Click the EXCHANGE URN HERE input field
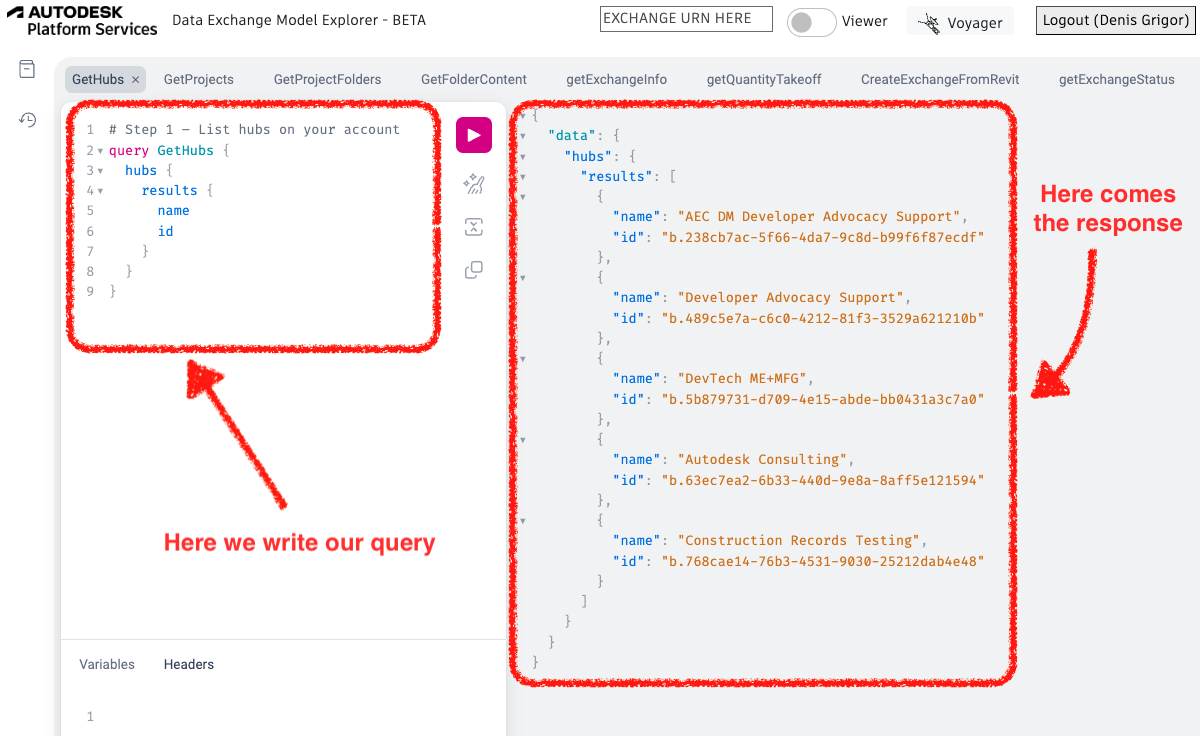This screenshot has width=1200, height=736. point(686,19)
